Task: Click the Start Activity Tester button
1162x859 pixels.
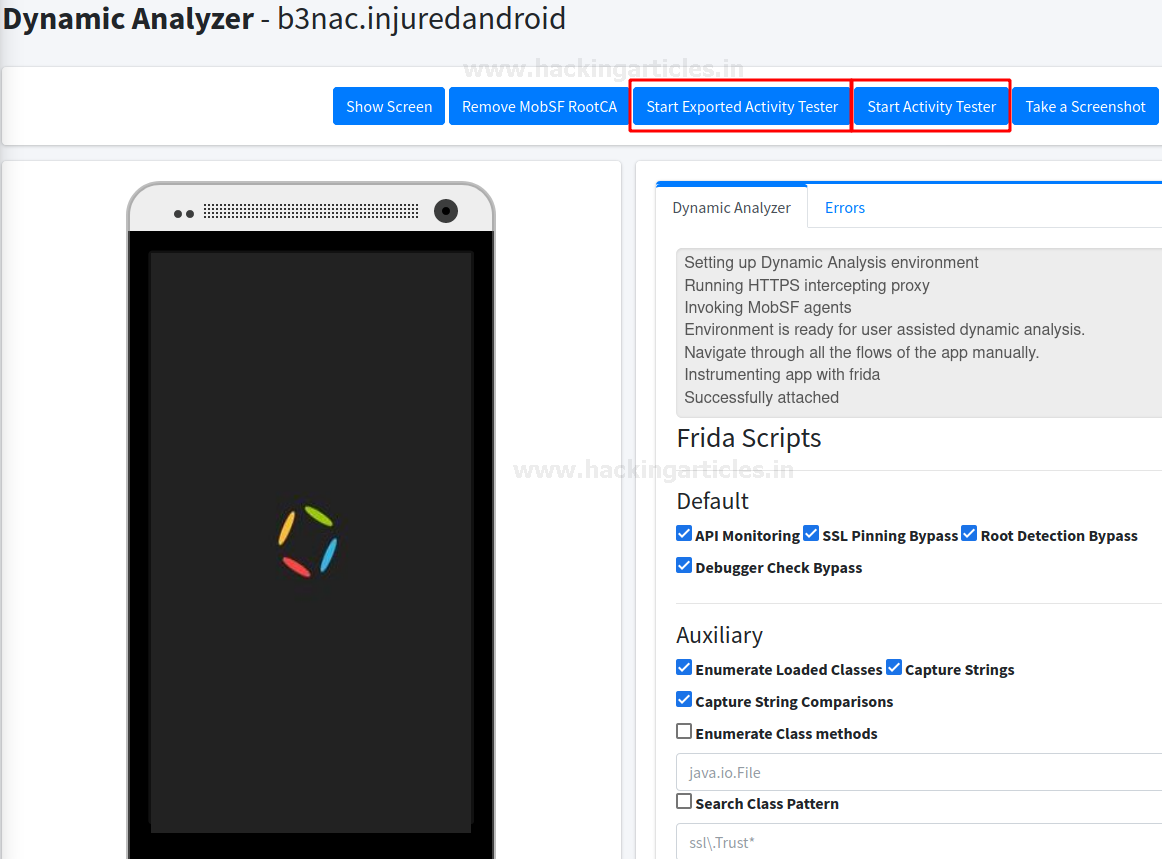Action: click(x=931, y=106)
